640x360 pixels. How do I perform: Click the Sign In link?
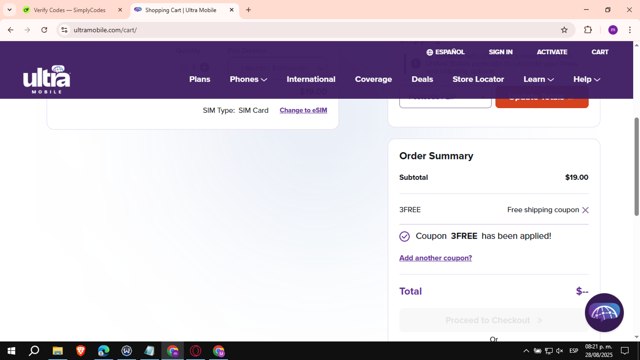(500, 52)
